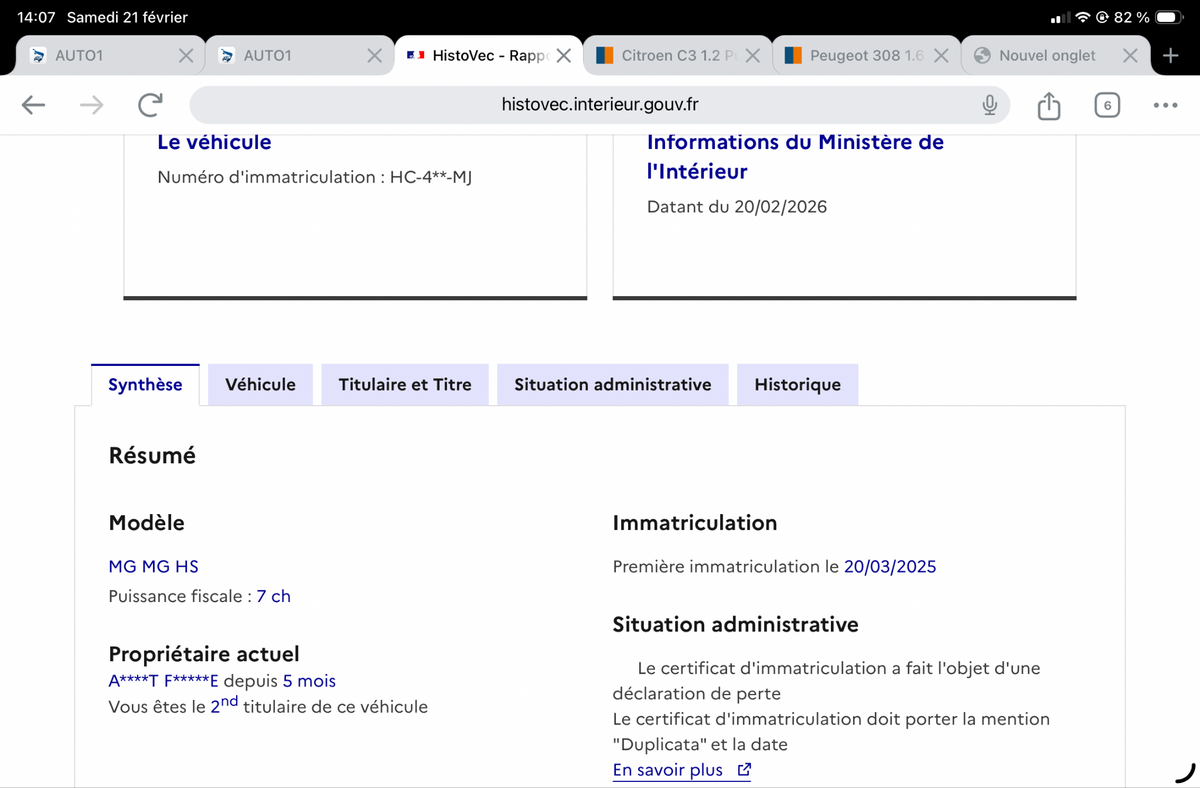
Task: Tap the microphone icon in address bar
Action: (x=989, y=105)
